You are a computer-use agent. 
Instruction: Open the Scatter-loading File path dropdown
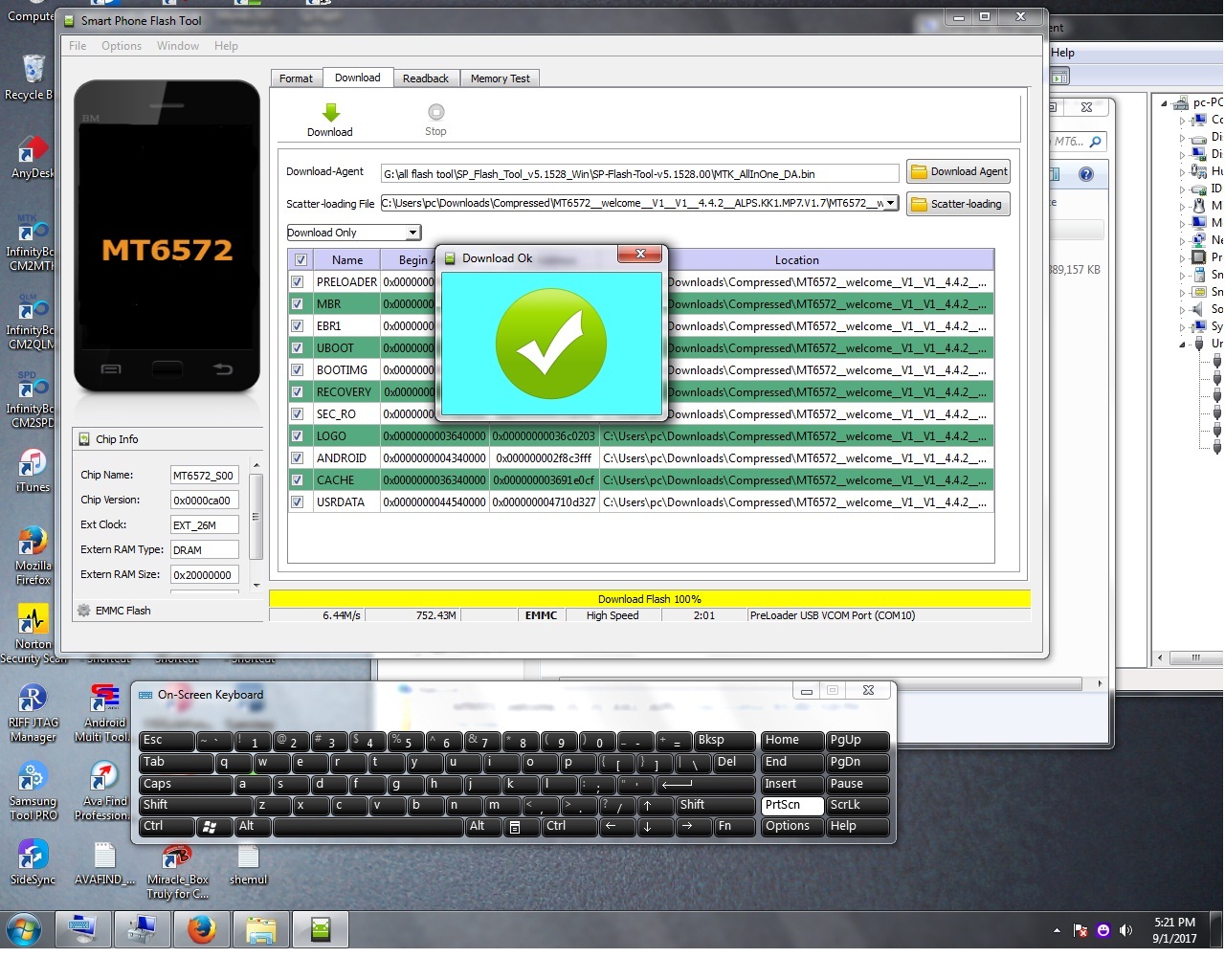coord(891,203)
